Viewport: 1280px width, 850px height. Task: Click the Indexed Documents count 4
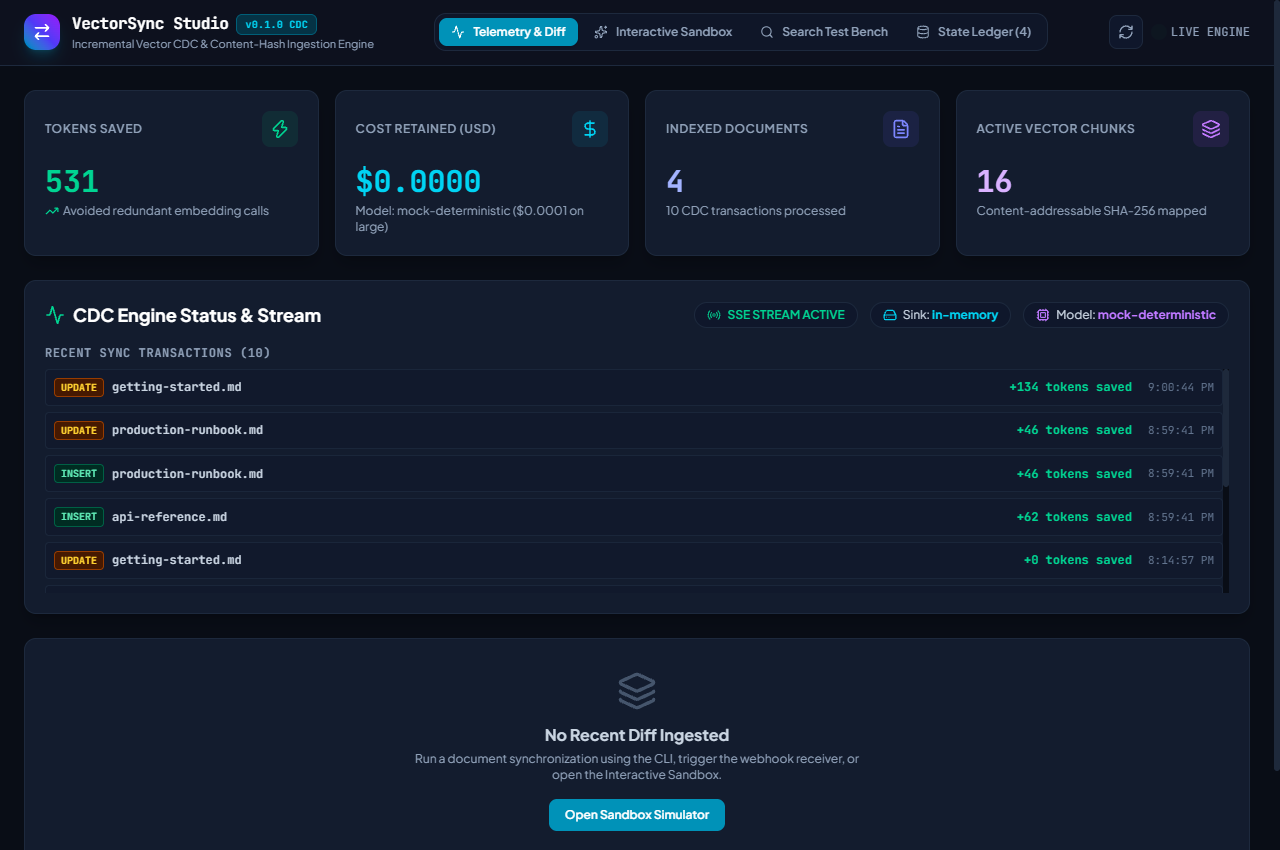675,181
